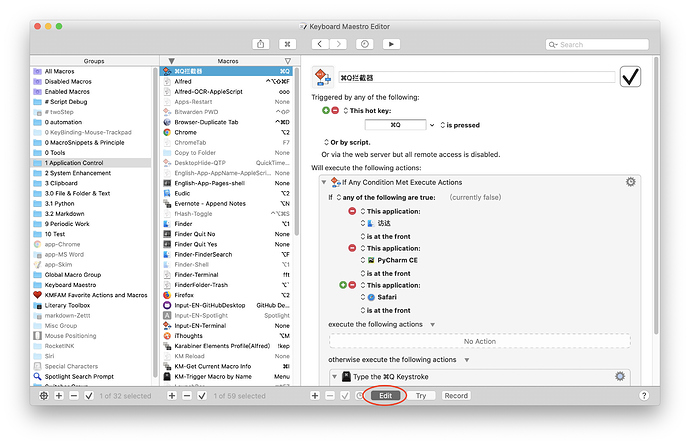
Task: Select the Disabled Macros group
Action: pyautogui.click(x=92, y=81)
